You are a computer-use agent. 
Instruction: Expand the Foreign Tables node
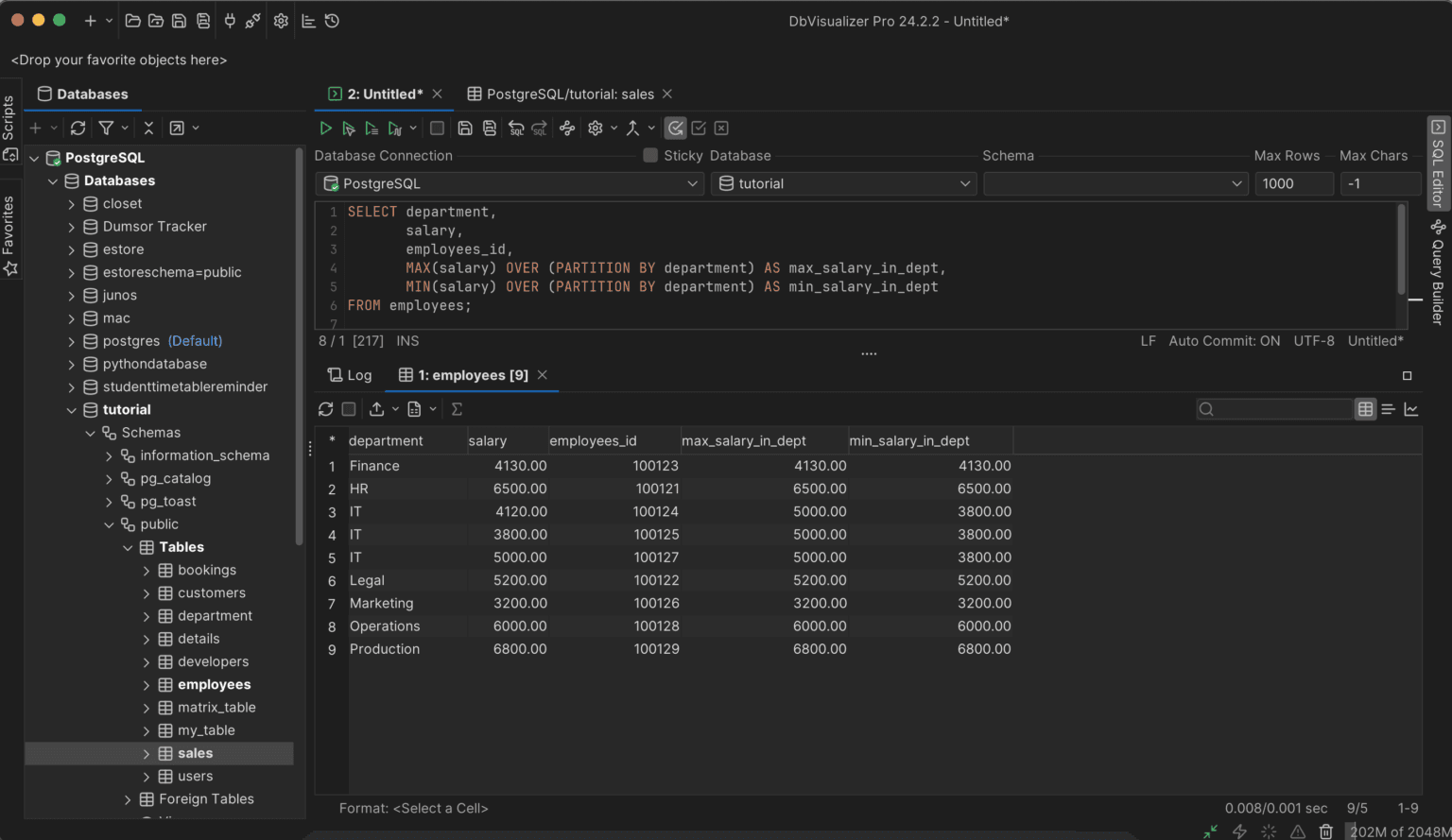pos(128,798)
